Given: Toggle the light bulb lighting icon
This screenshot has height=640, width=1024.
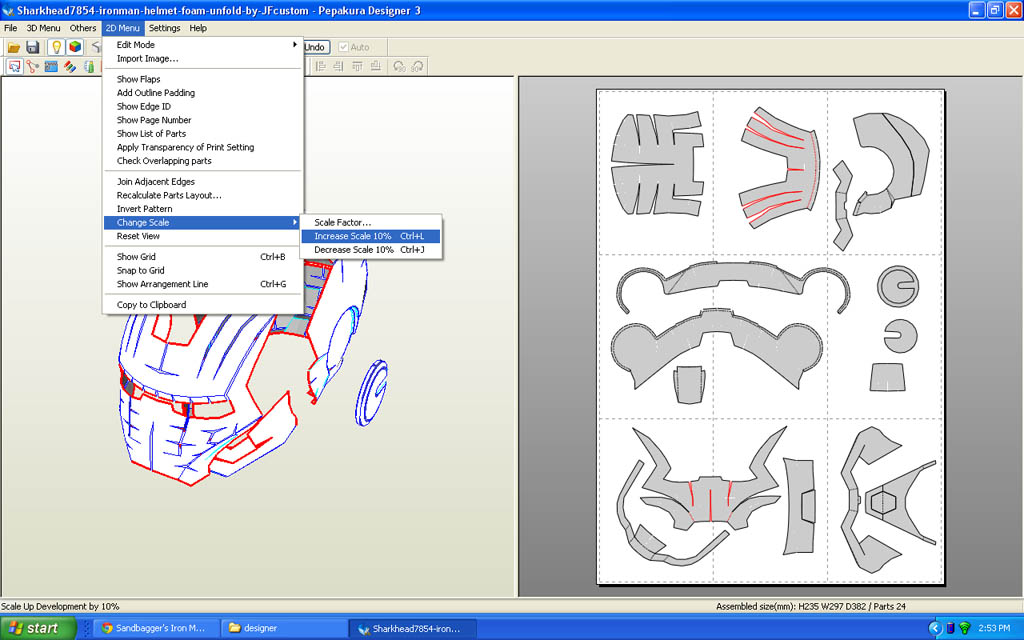Looking at the screenshot, I should click(56, 47).
